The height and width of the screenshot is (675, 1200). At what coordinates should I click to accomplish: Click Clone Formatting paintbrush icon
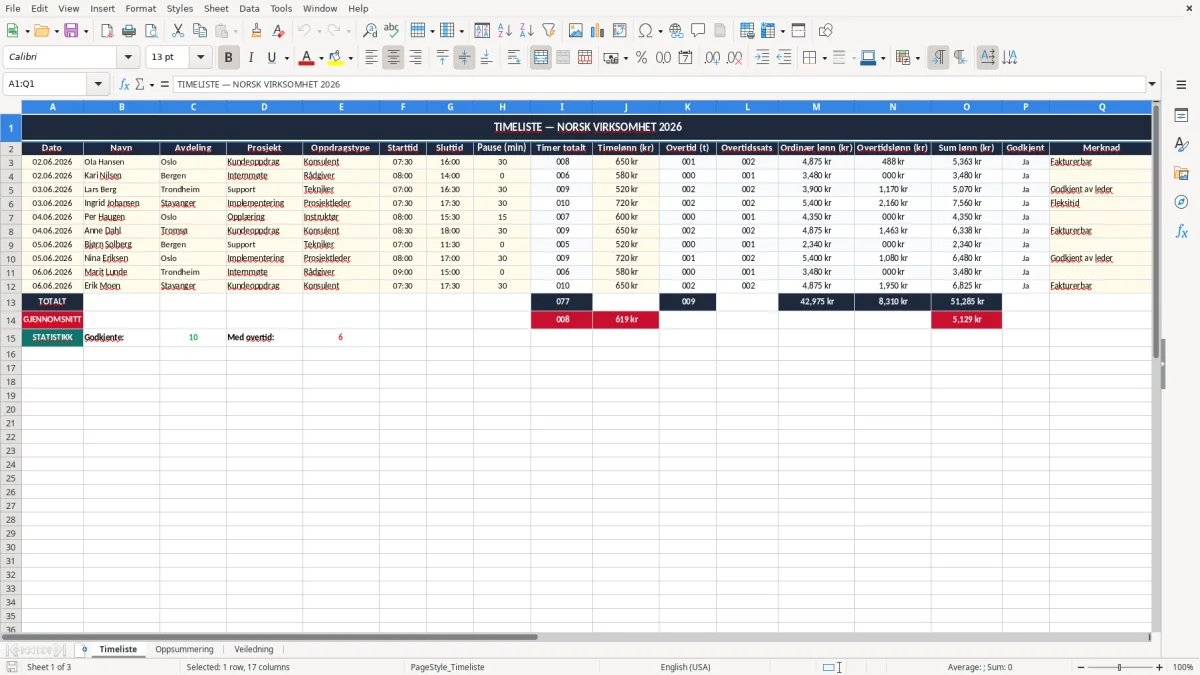tap(257, 31)
